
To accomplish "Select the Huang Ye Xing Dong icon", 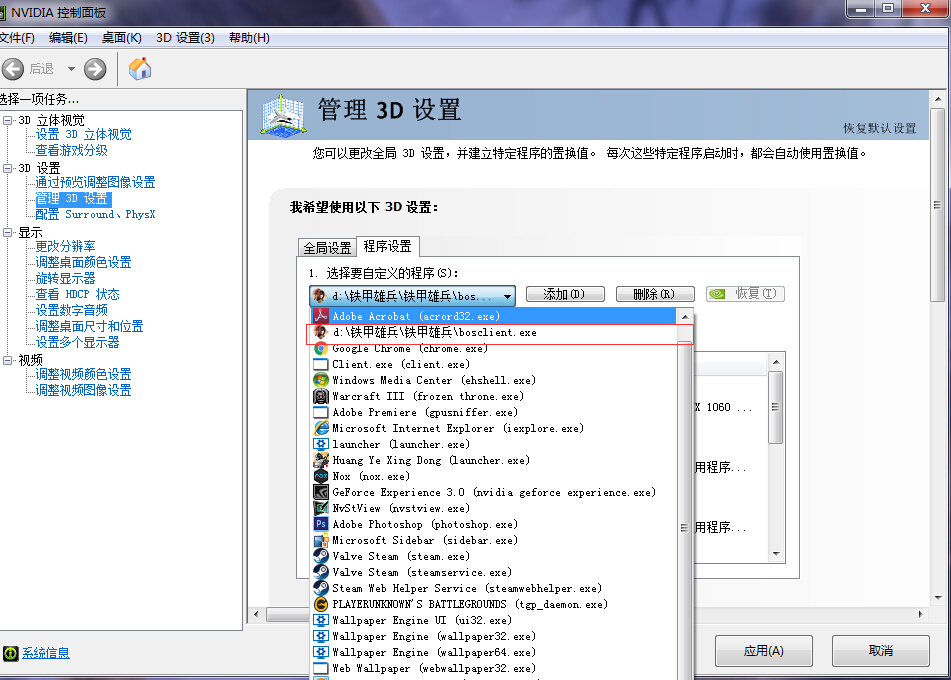I will [x=321, y=460].
